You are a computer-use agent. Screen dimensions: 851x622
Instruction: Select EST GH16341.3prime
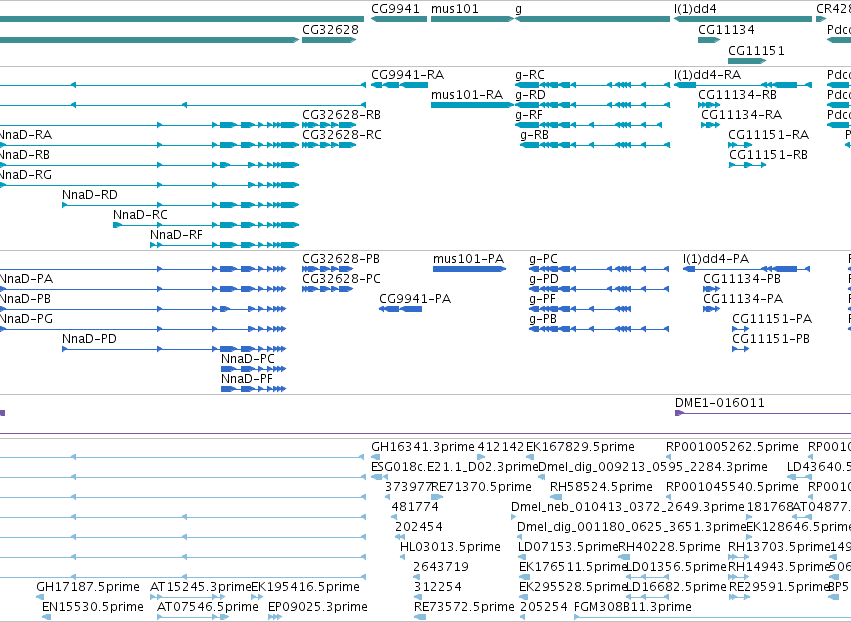pyautogui.click(x=376, y=457)
